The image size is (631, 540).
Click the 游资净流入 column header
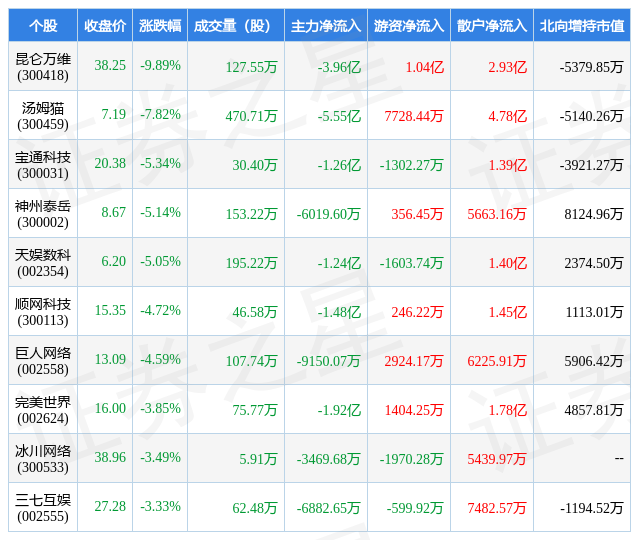(409, 26)
